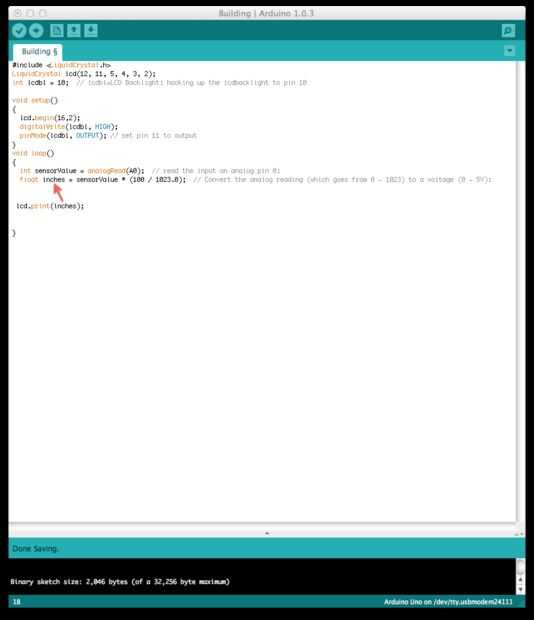Viewport: 534px width, 620px height.
Task: Click the Done Saving status message
Action: pyautogui.click(x=35, y=548)
